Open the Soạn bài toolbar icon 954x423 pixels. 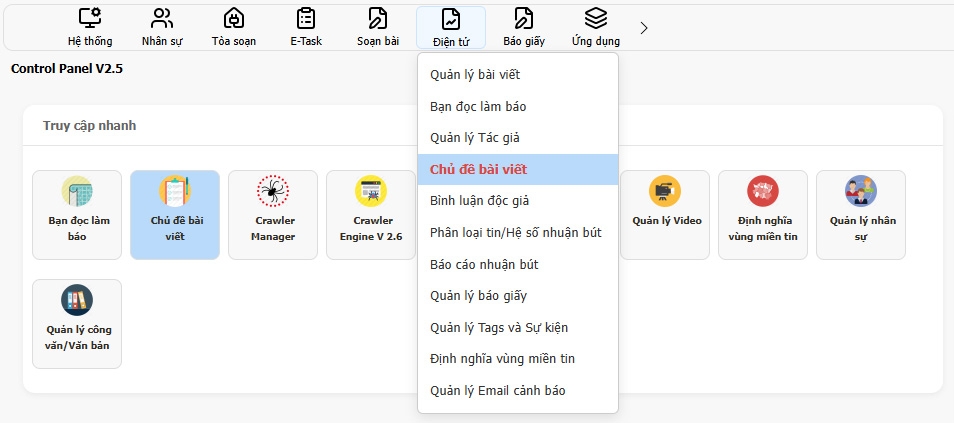click(378, 27)
